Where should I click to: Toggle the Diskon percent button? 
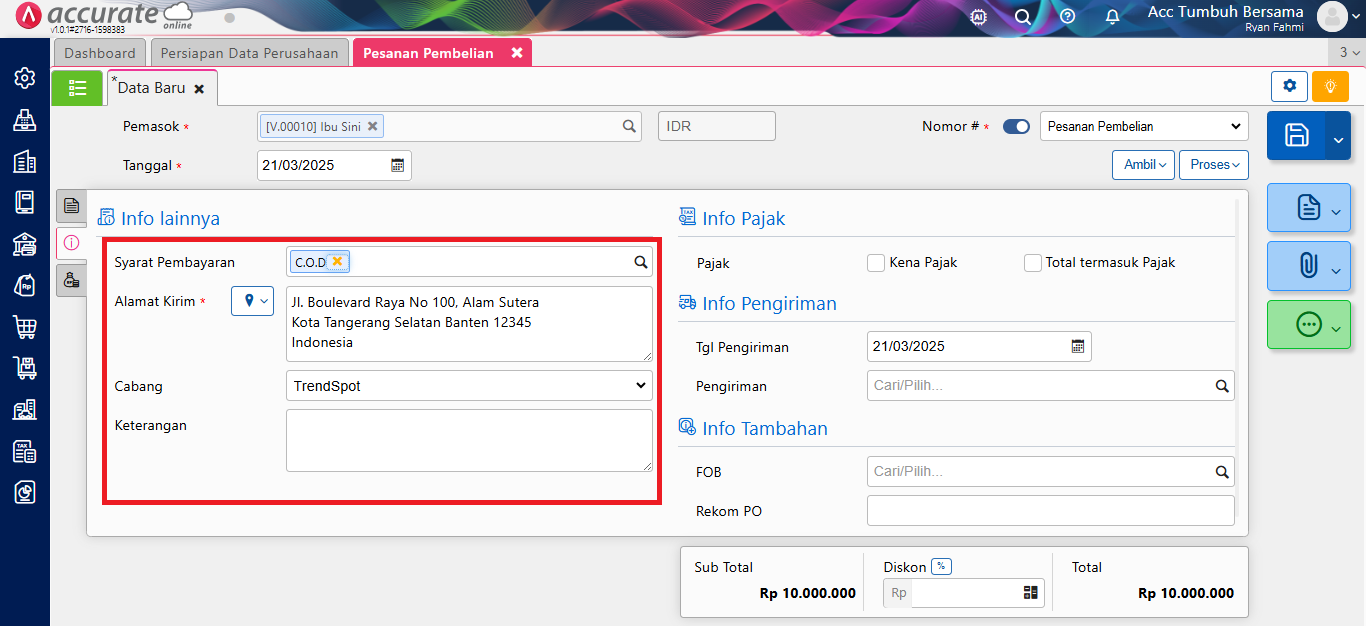tap(941, 566)
